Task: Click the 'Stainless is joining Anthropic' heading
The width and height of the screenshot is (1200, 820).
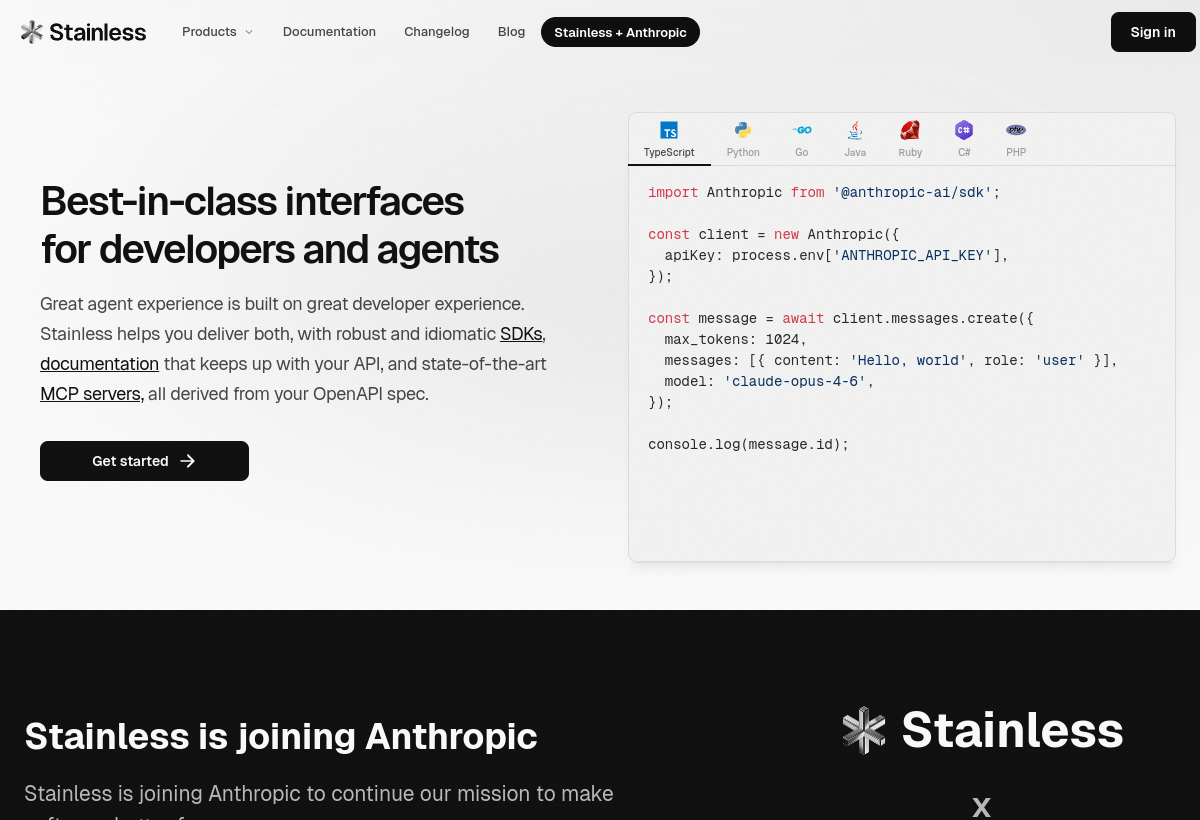Action: [281, 737]
